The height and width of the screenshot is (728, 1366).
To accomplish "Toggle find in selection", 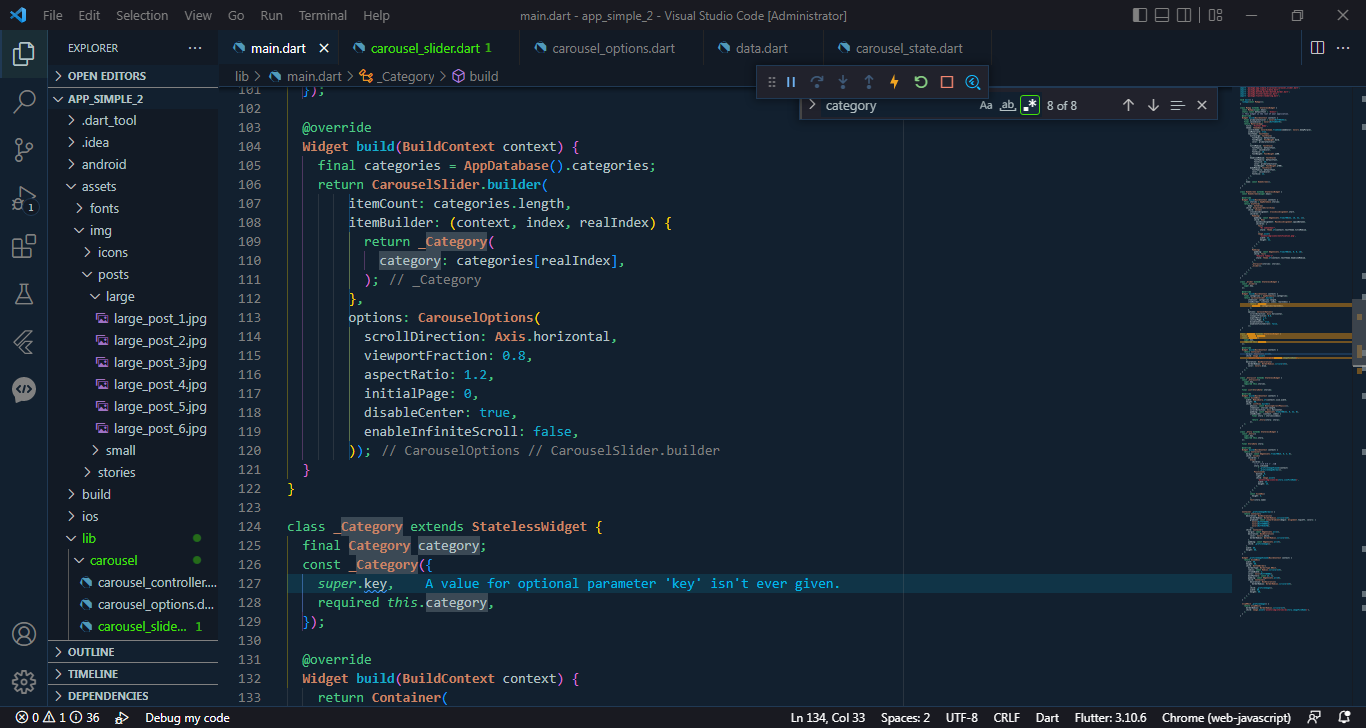I will point(1177,105).
